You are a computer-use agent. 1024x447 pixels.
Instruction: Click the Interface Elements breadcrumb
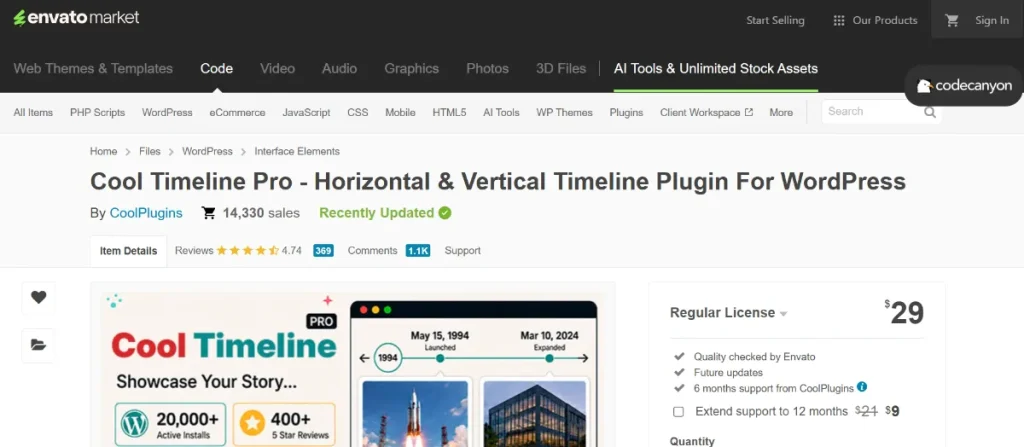click(297, 151)
